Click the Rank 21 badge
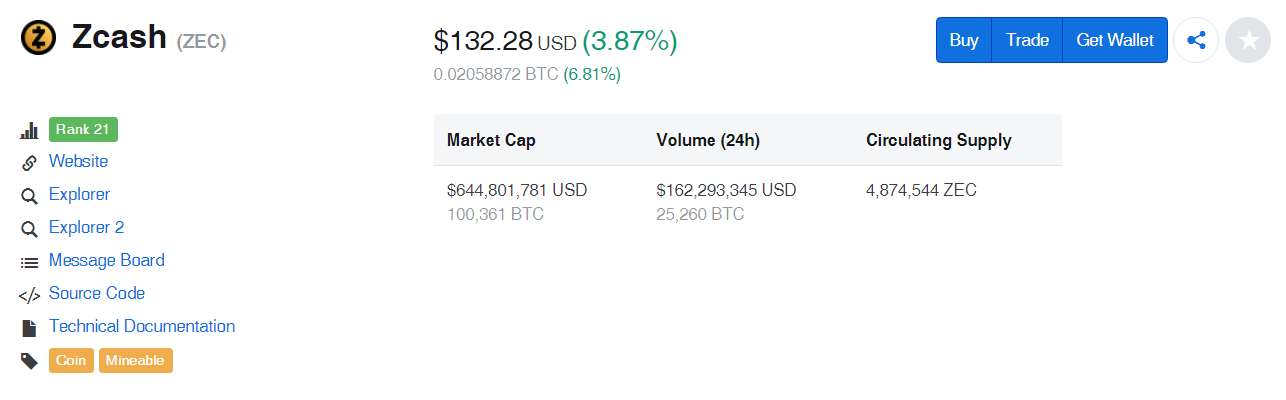Viewport: 1286px width, 400px height. tap(84, 129)
